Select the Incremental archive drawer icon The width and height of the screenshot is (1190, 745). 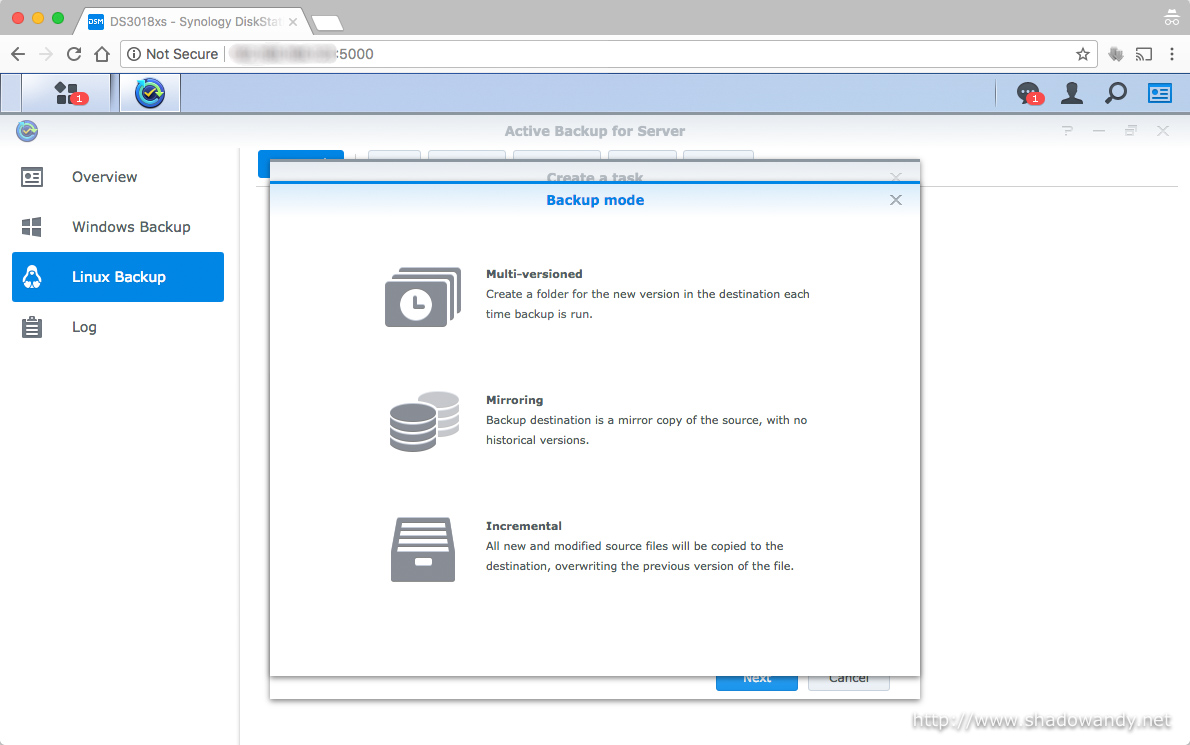(x=423, y=549)
